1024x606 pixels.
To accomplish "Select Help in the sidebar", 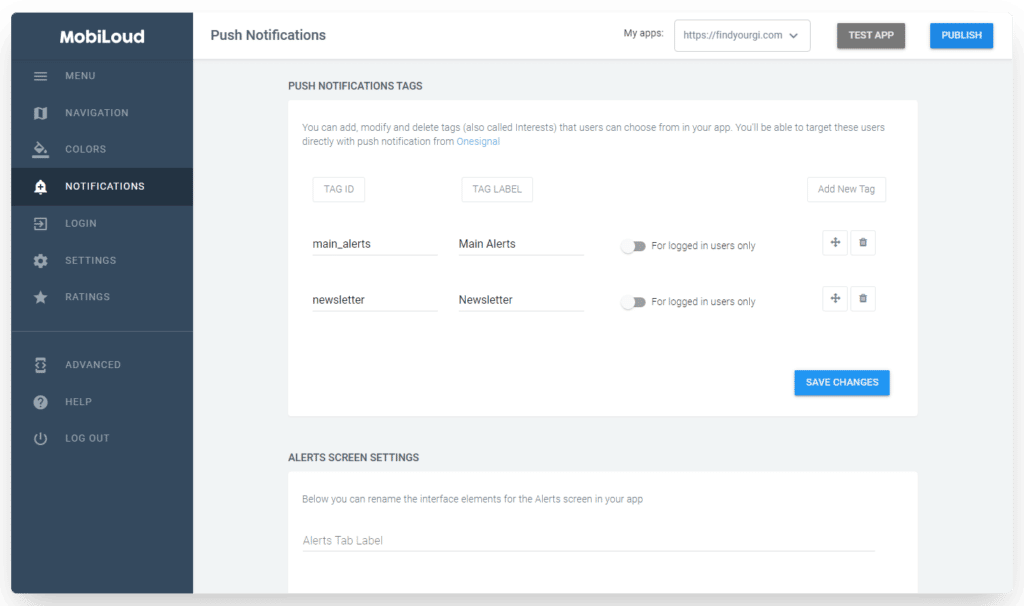I will [x=78, y=402].
